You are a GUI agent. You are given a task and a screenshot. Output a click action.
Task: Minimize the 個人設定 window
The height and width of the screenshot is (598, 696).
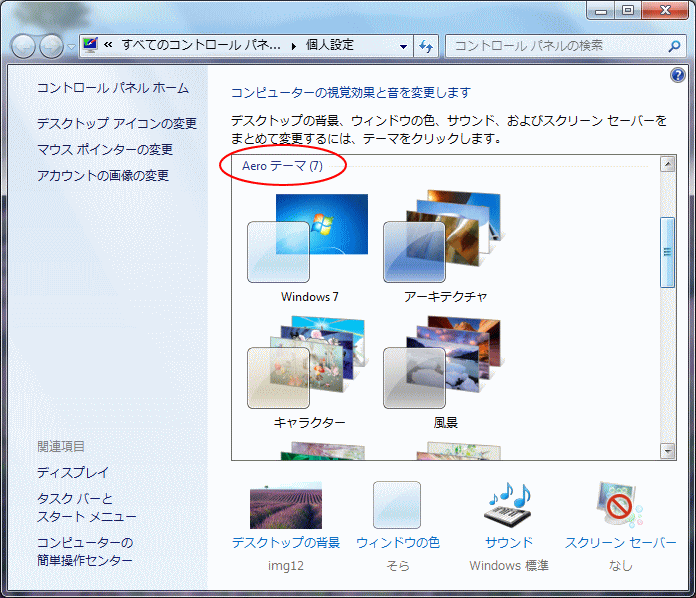point(601,11)
